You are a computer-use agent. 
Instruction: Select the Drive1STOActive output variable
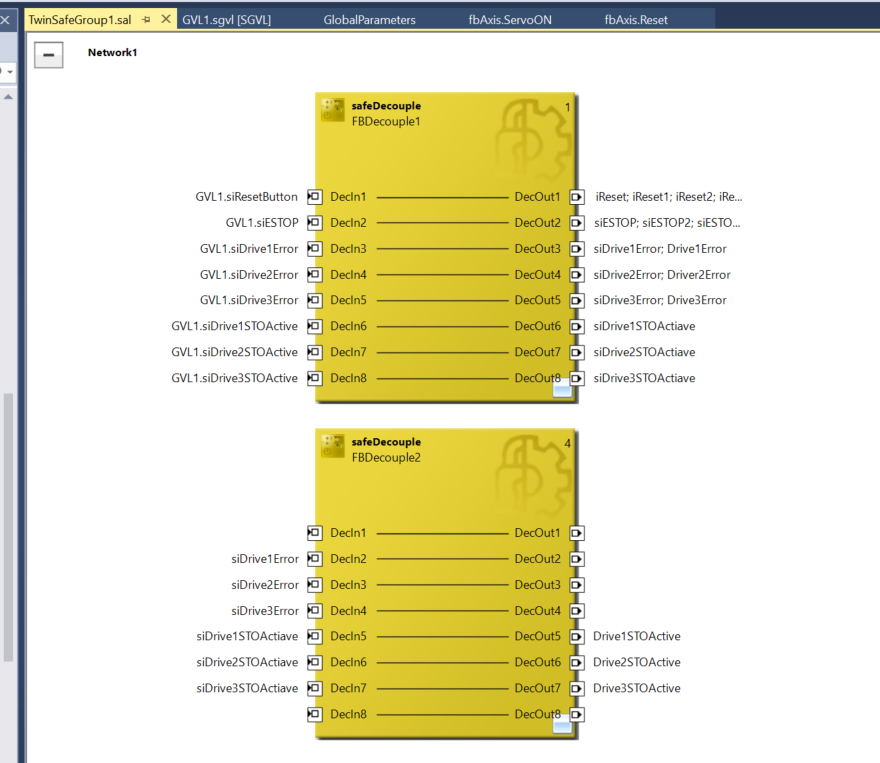click(636, 636)
